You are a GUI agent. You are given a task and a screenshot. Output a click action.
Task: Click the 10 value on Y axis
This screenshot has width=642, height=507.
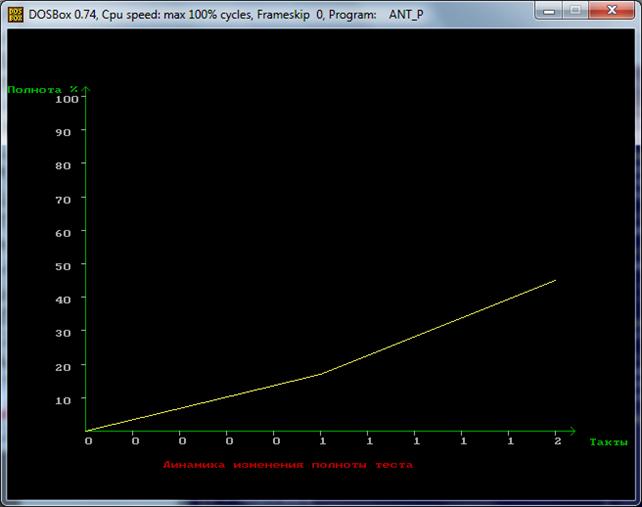[x=63, y=400]
